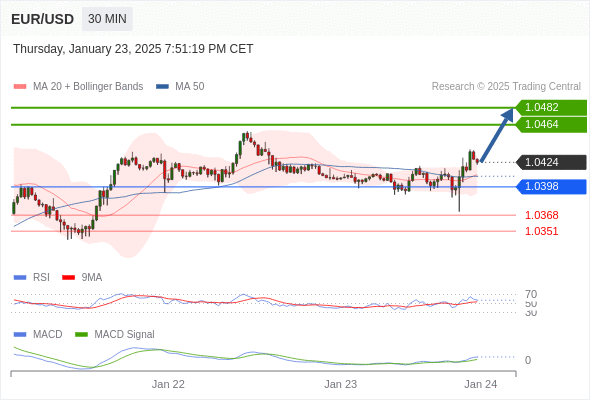Click the red 1.0368 support value
This screenshot has height=400, width=590.
(541, 215)
